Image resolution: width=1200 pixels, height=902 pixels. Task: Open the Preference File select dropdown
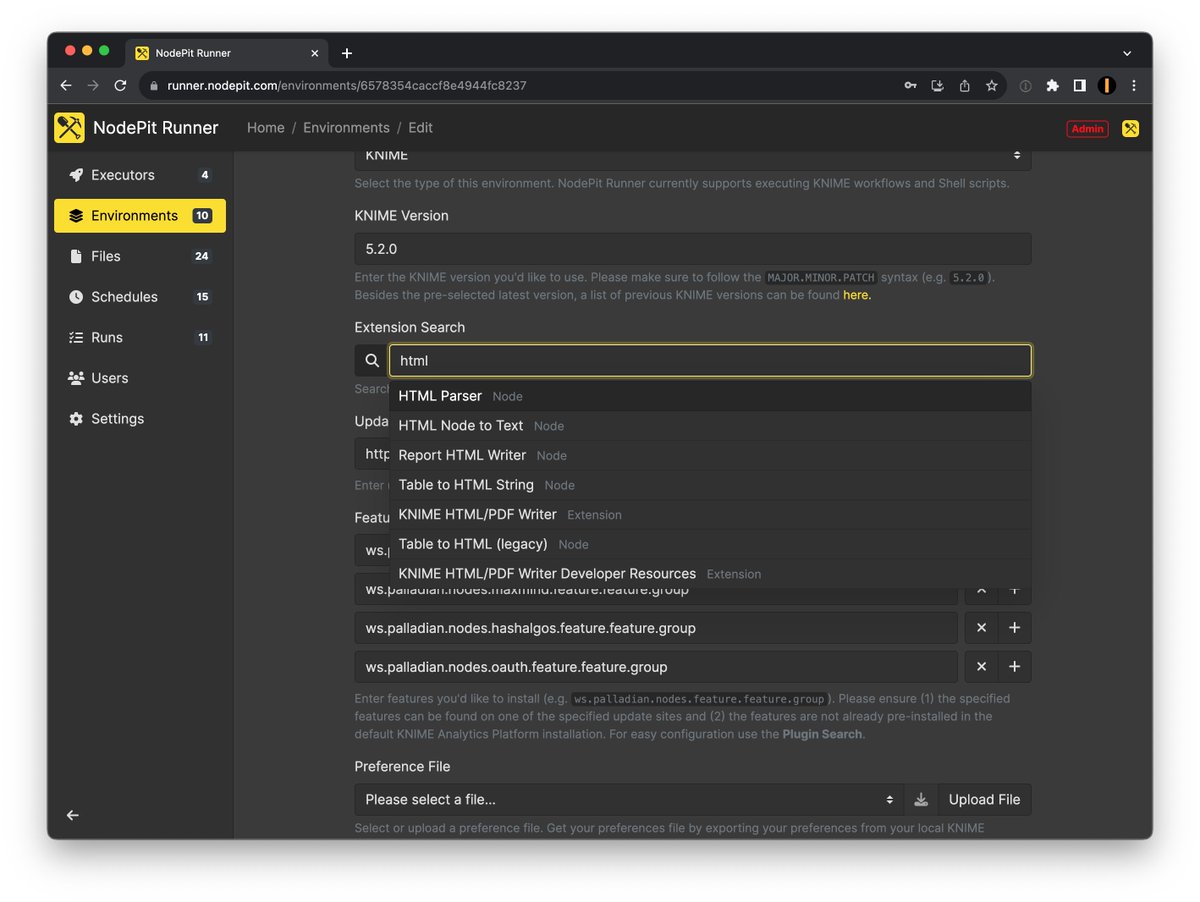click(630, 800)
